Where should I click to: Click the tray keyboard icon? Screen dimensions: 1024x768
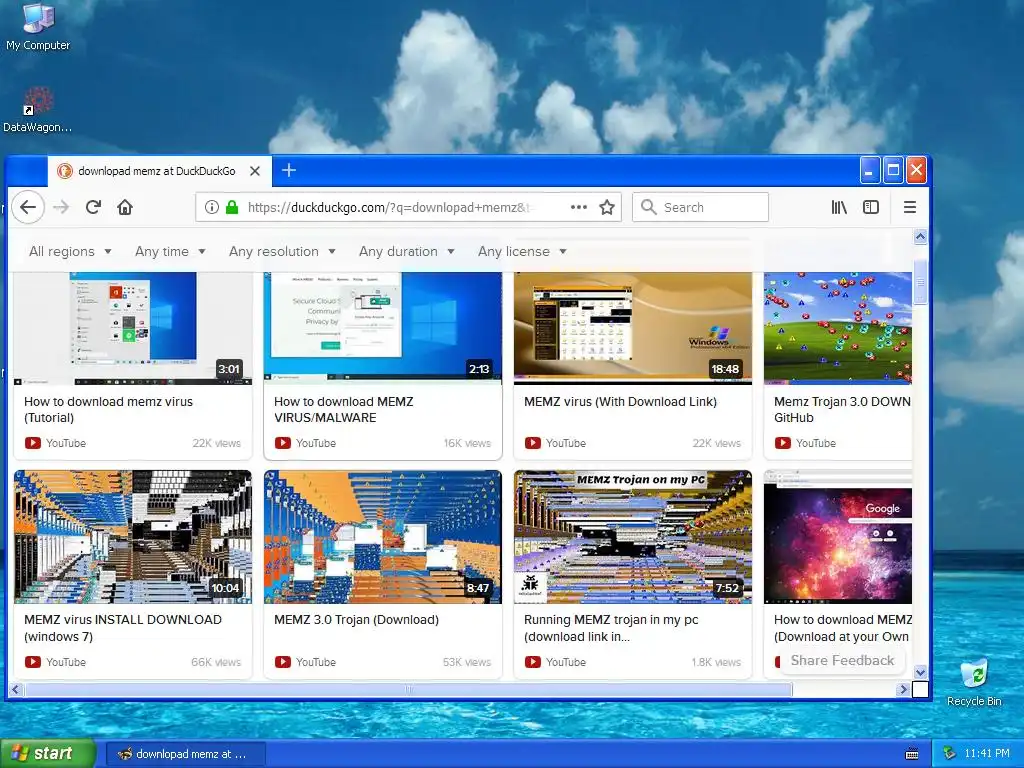tap(912, 754)
